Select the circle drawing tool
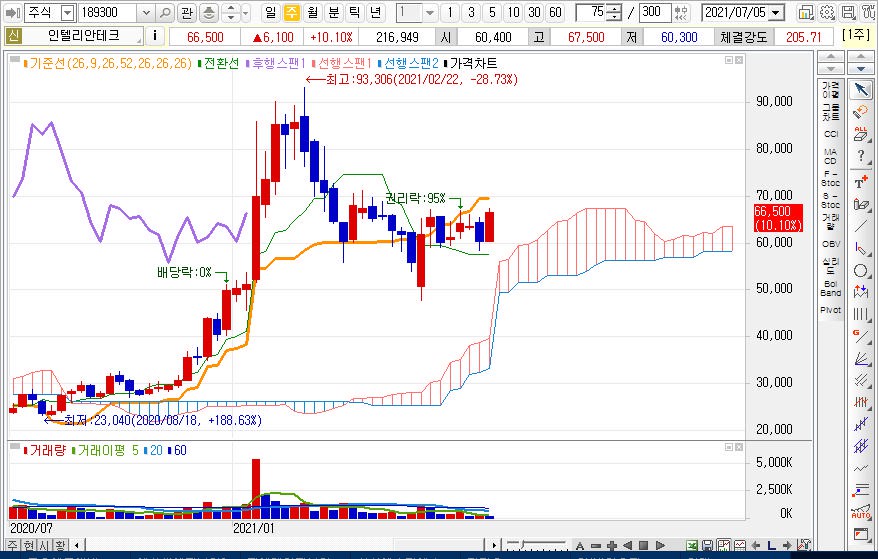The image size is (878, 559). (860, 271)
